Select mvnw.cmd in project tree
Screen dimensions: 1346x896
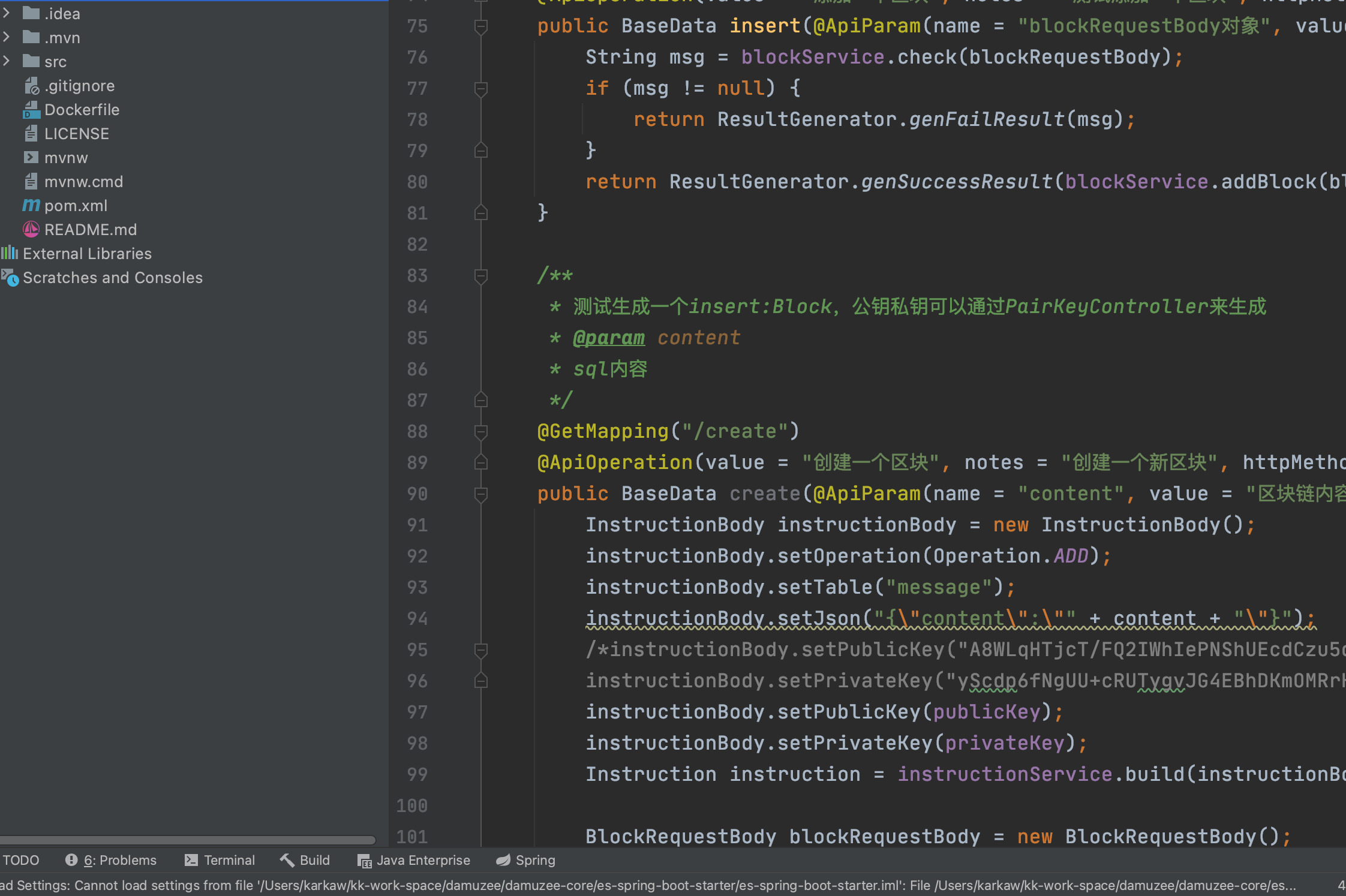(84, 182)
